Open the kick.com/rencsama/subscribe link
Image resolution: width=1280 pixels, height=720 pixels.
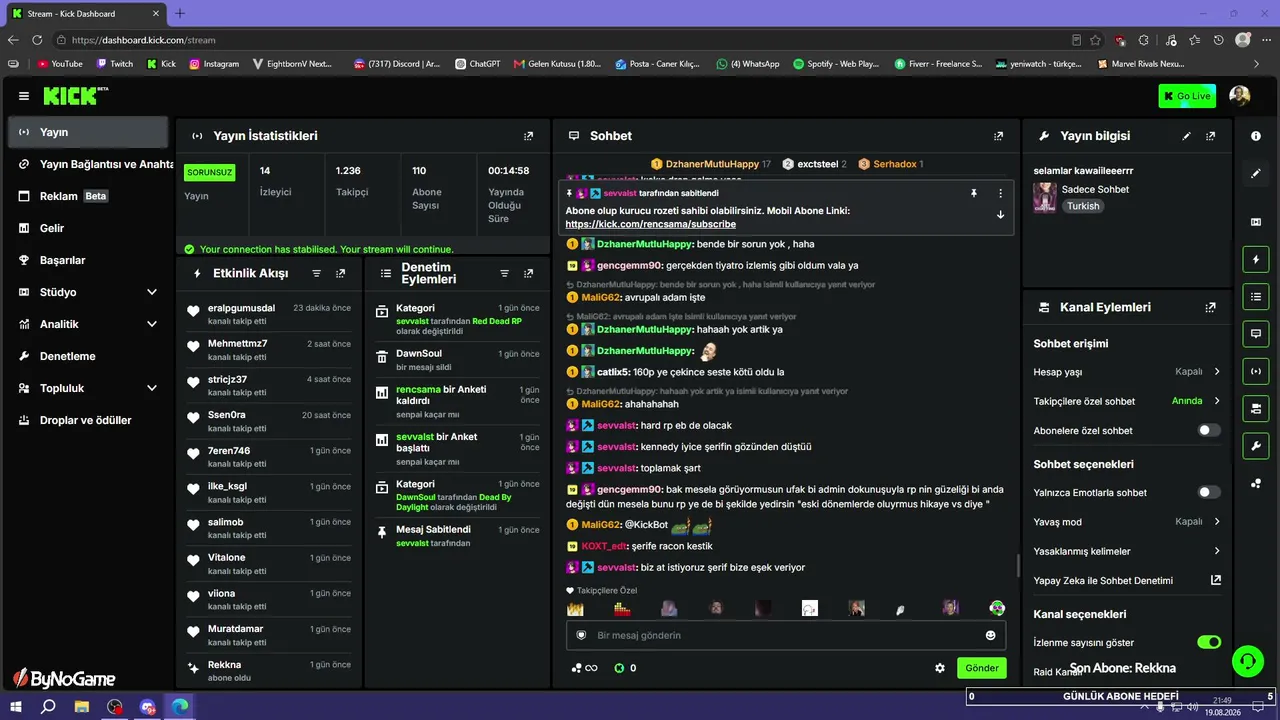click(650, 225)
